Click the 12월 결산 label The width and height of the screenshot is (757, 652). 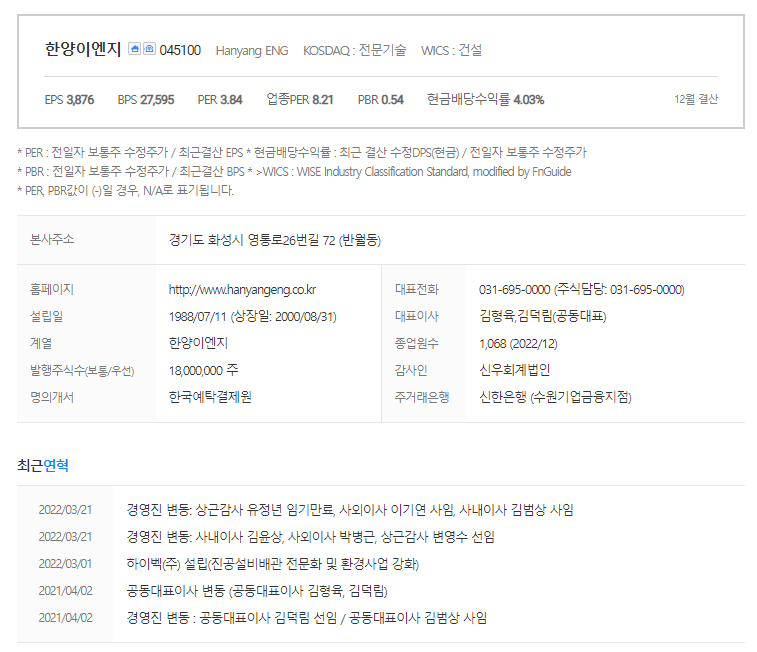(x=696, y=99)
